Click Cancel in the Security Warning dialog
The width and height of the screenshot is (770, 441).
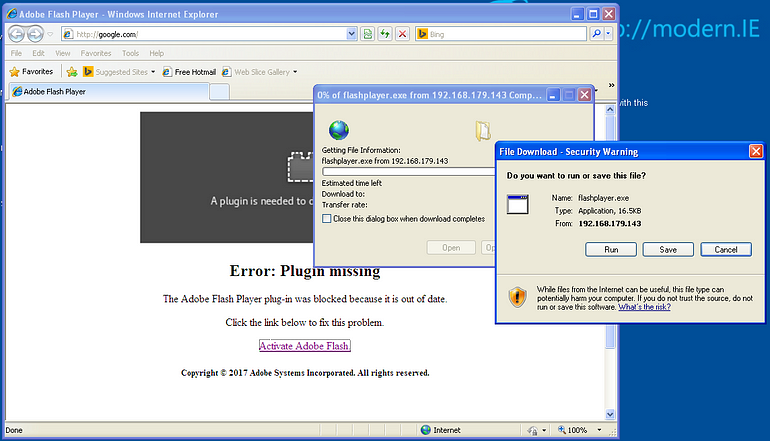tap(726, 249)
